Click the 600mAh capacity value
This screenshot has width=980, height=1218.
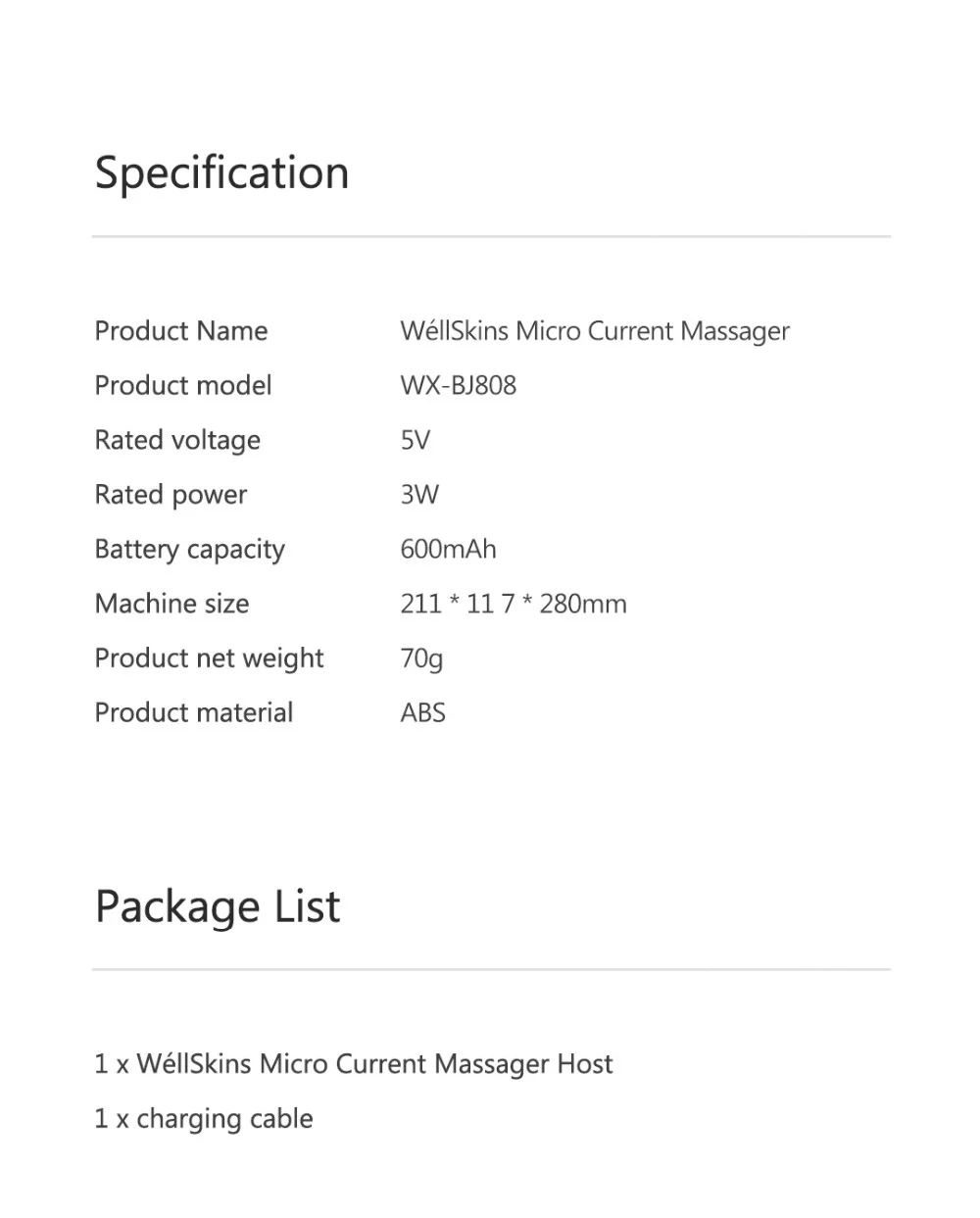coord(449,550)
